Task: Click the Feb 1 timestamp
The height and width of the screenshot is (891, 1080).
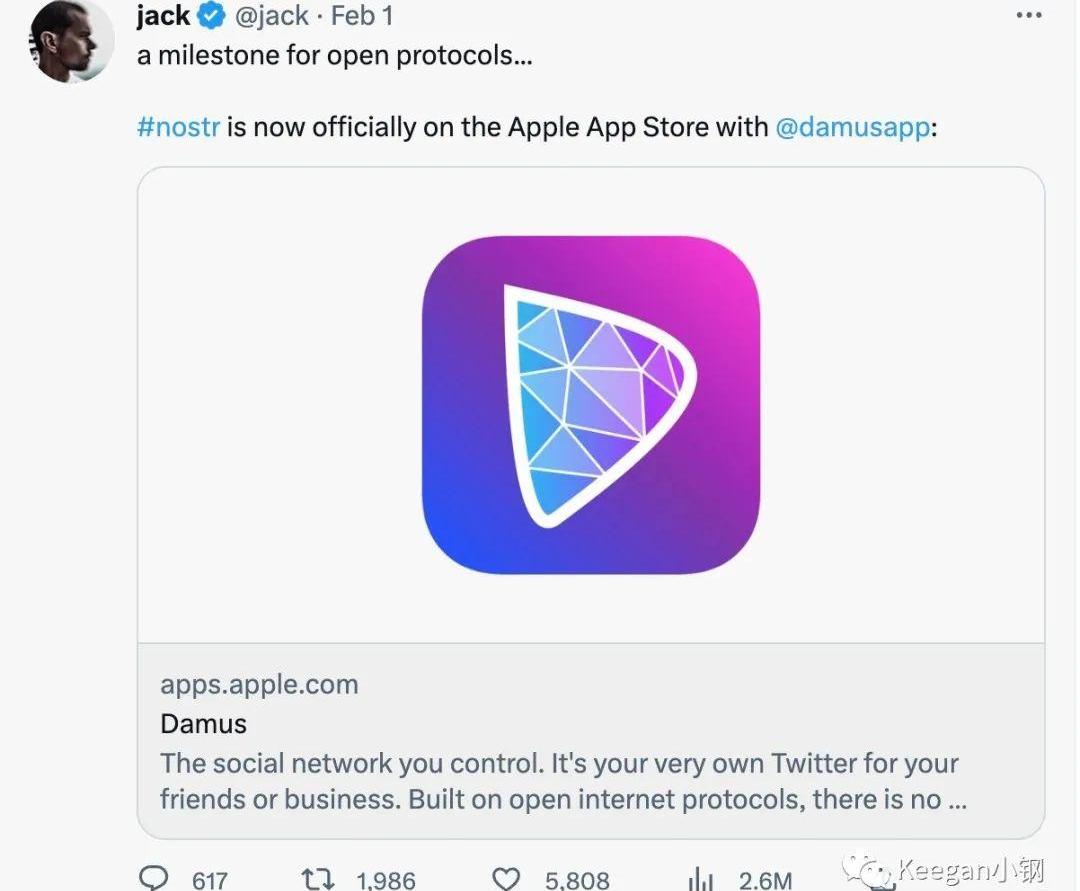Action: click(362, 17)
